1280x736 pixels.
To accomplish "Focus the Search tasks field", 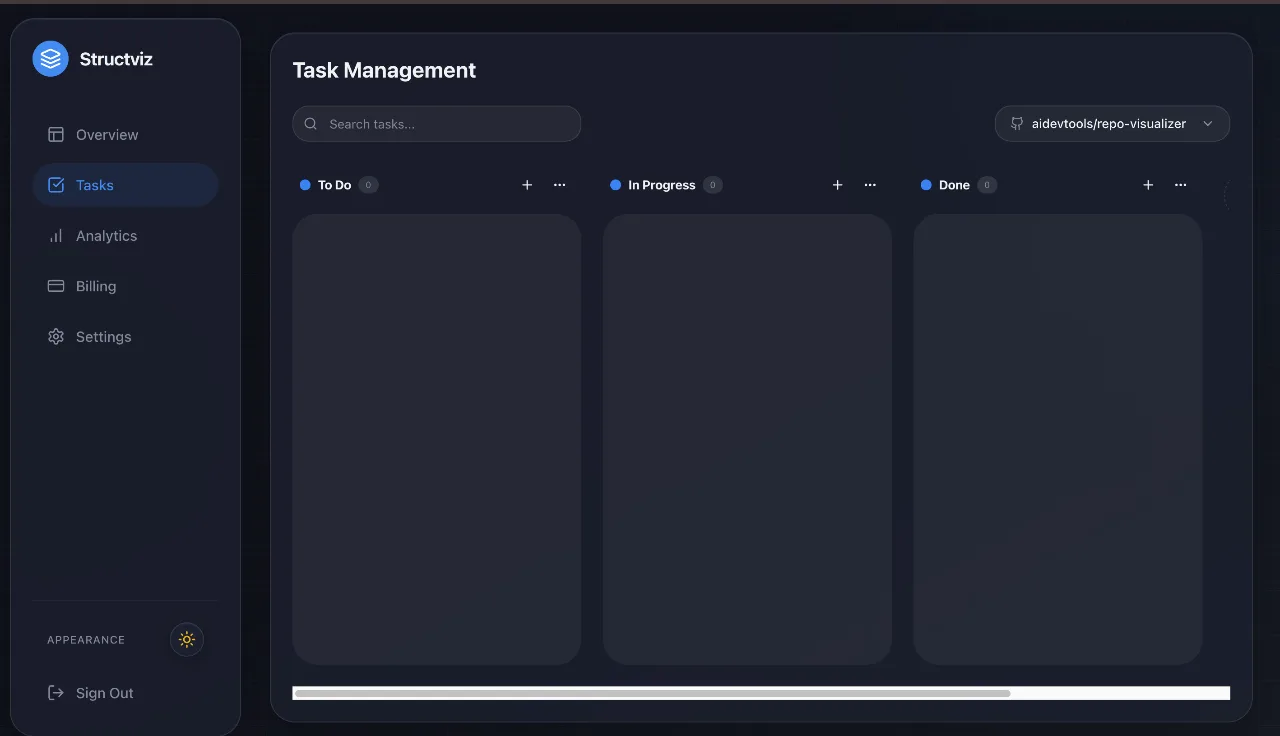I will [436, 124].
